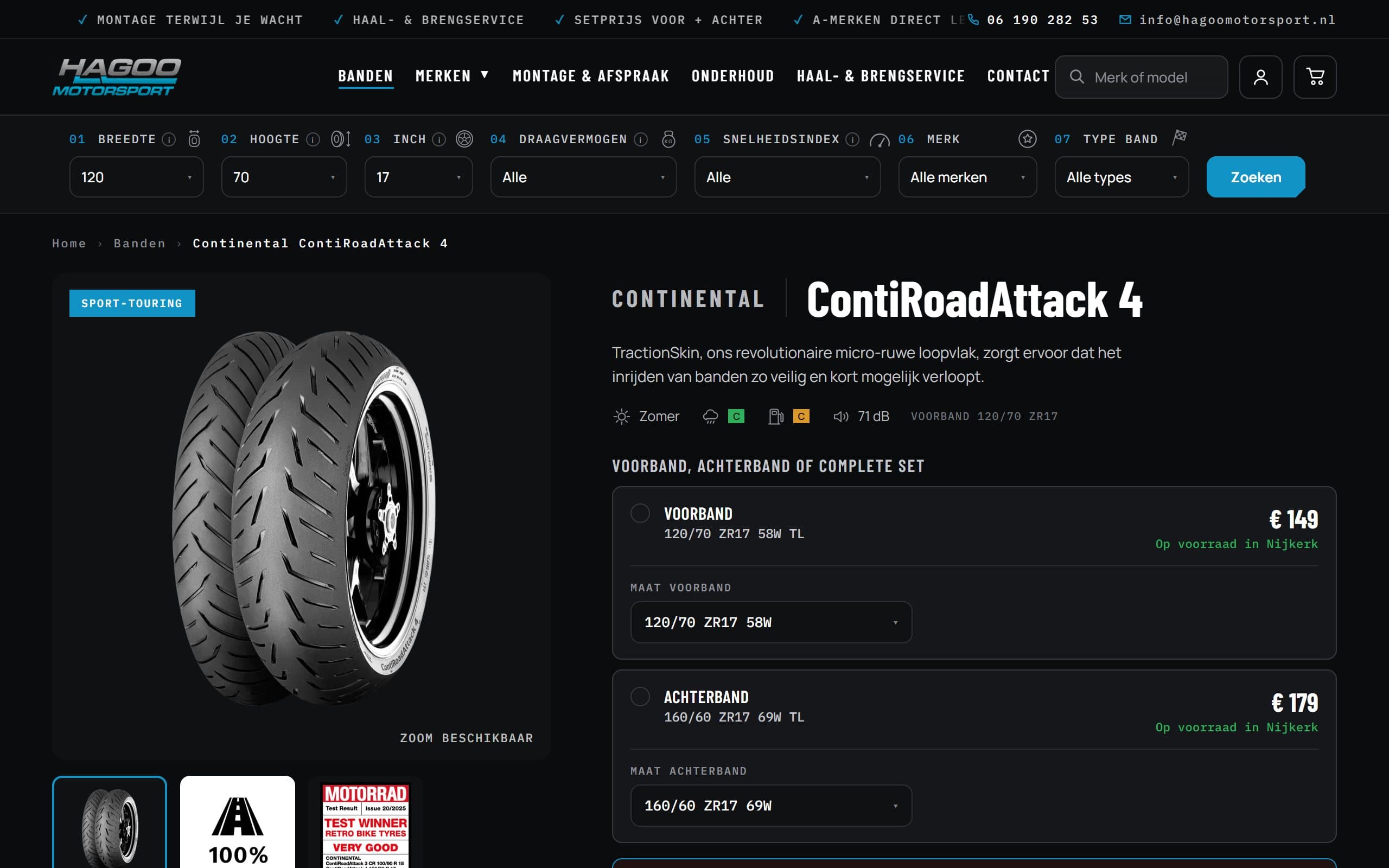Expand the Merken menu
The height and width of the screenshot is (868, 1389).
point(452,76)
